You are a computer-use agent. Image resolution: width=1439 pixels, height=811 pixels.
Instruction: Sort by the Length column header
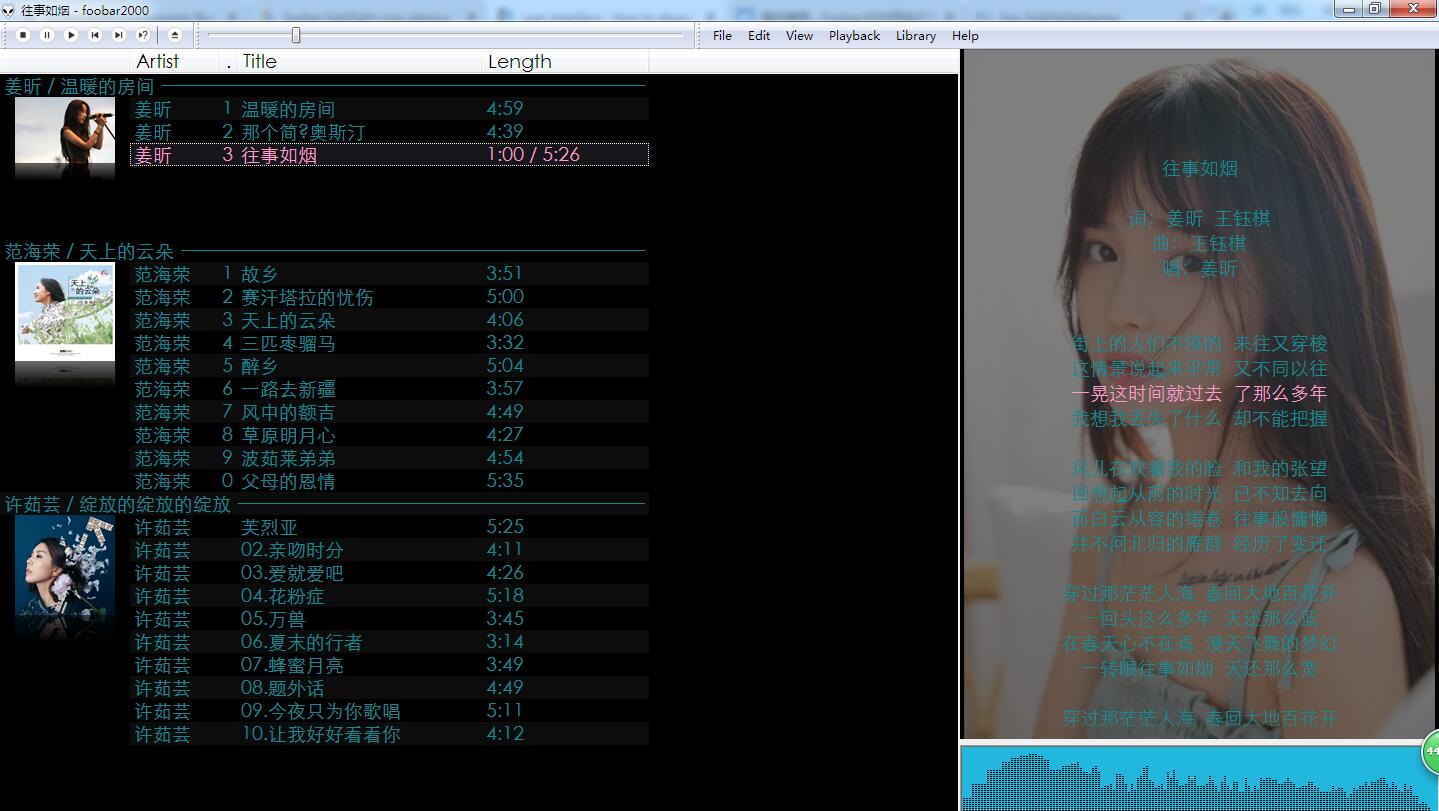click(x=565, y=61)
